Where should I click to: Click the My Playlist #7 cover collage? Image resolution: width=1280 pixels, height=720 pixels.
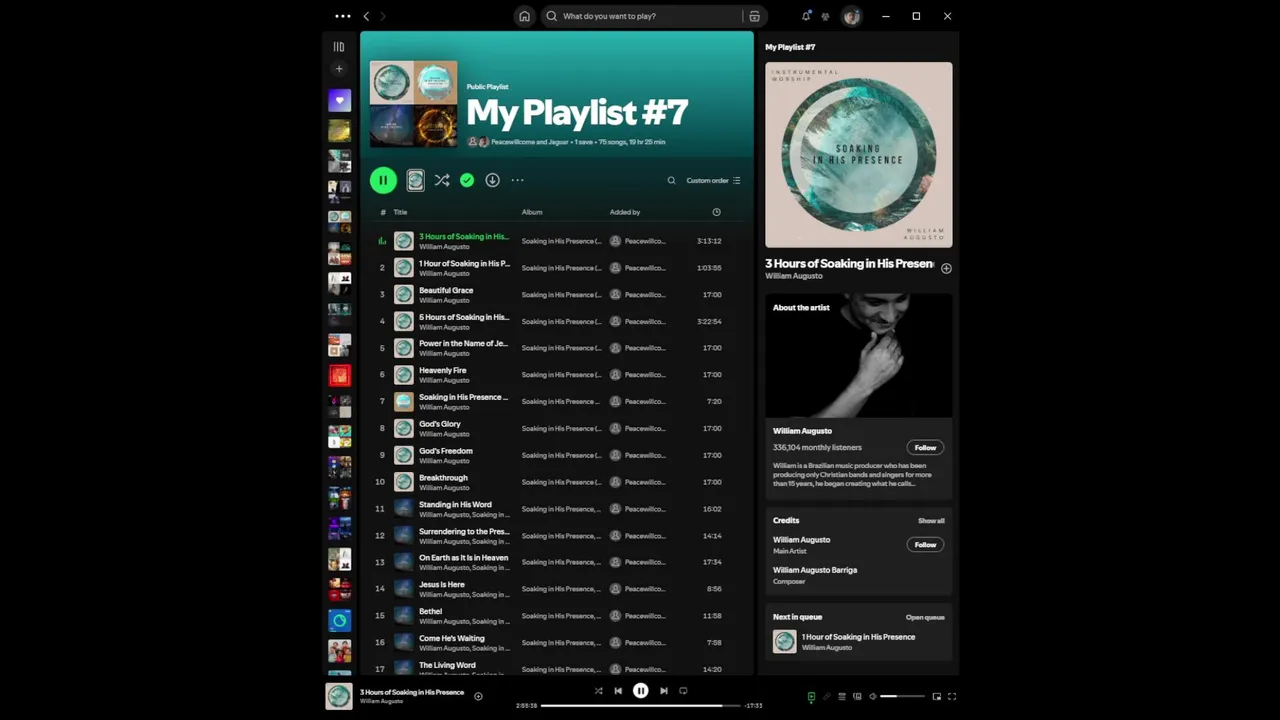tap(413, 105)
